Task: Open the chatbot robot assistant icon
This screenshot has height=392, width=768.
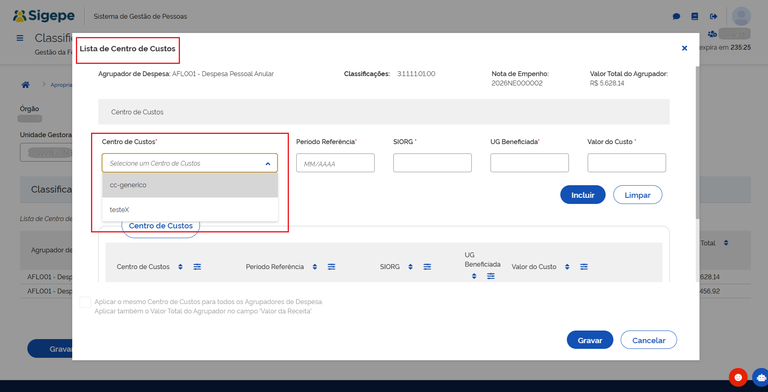Action: click(761, 377)
